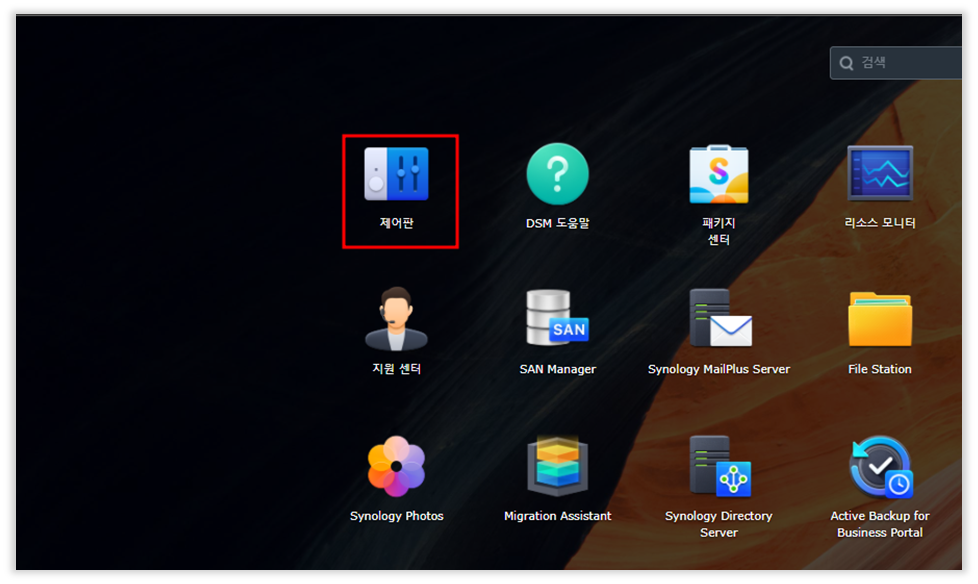Click the 패키지 센터 text label
The image size is (978, 584).
(719, 231)
